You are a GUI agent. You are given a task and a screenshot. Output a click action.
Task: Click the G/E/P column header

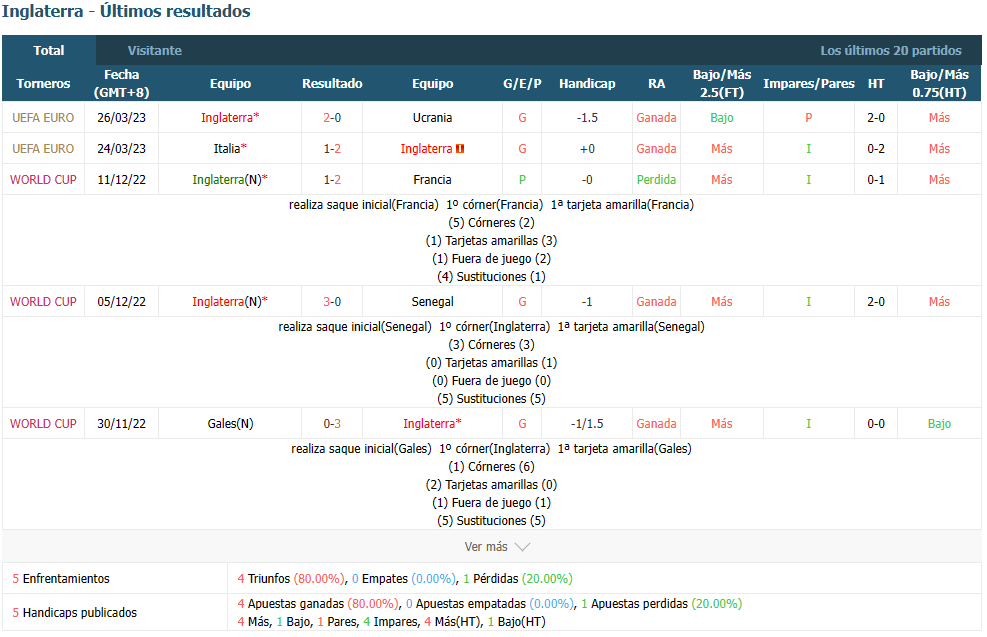522,83
